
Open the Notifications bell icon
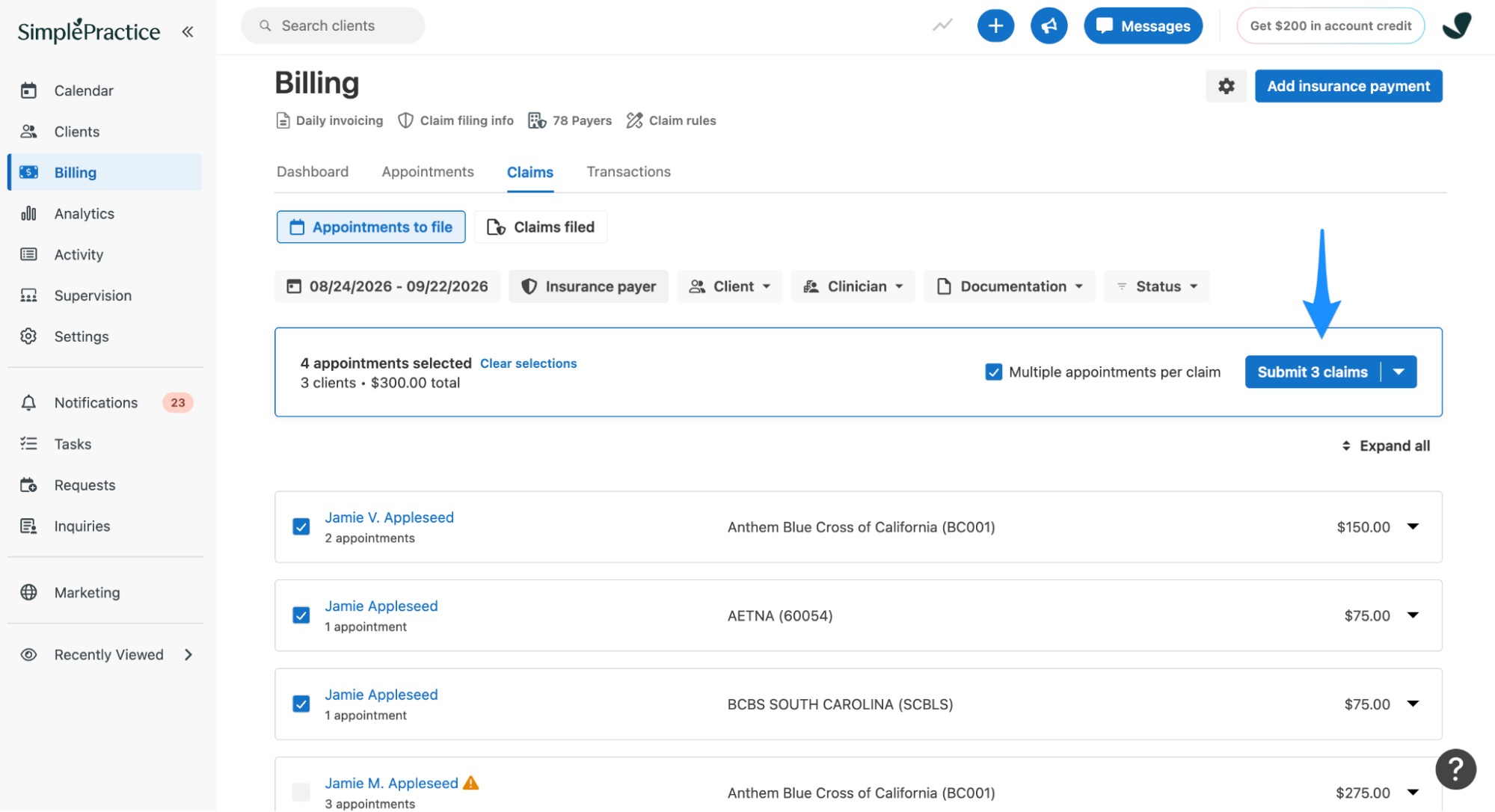click(x=28, y=403)
